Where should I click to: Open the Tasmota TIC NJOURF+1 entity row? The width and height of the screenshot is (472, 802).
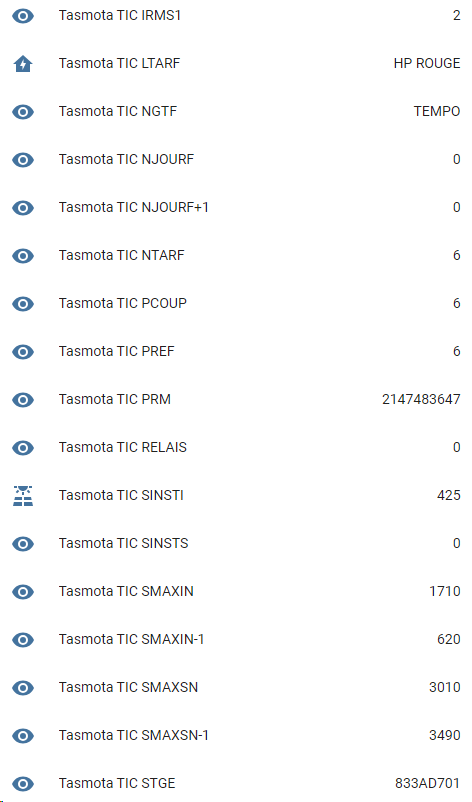(236, 208)
